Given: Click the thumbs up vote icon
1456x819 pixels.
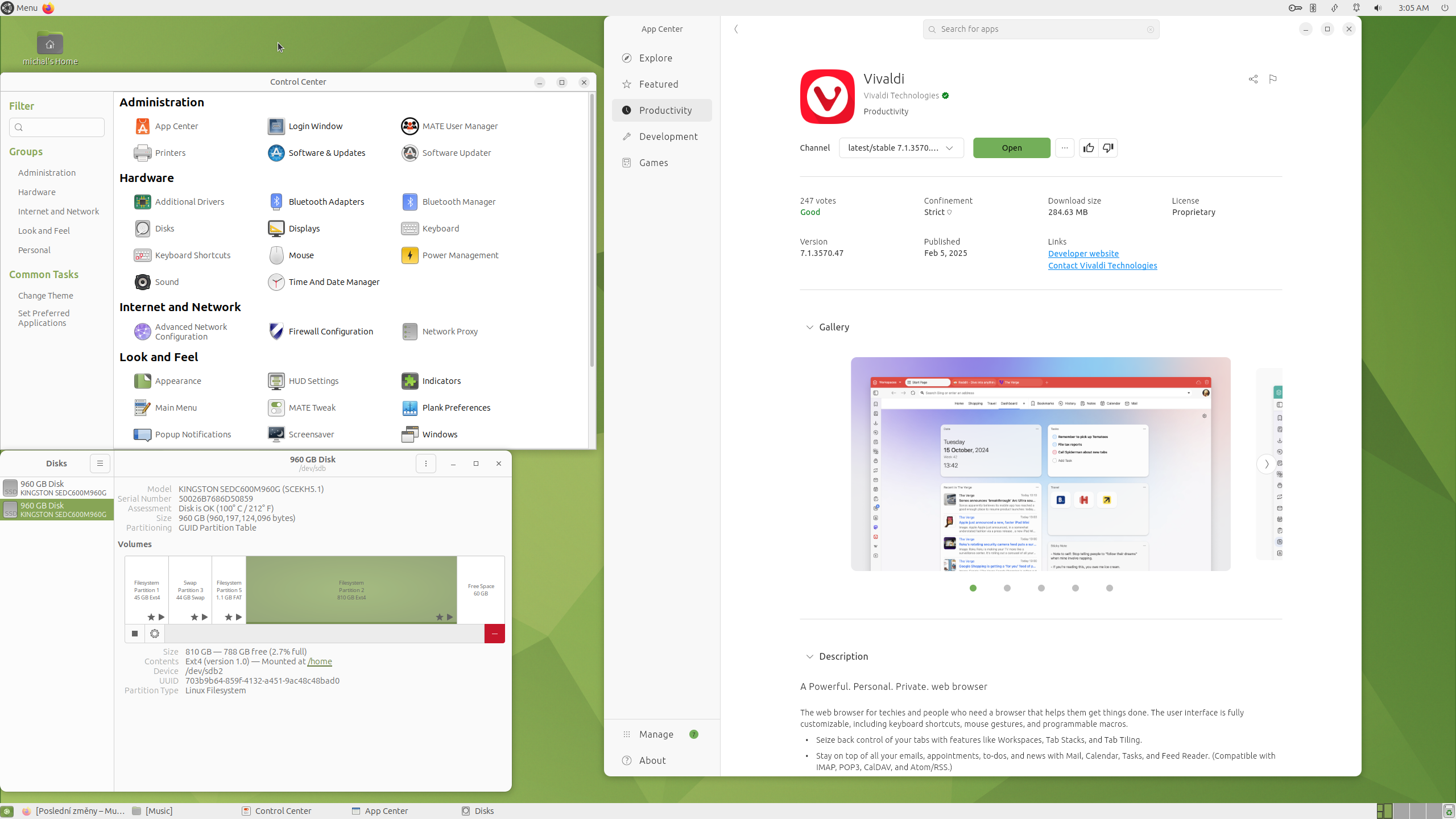Looking at the screenshot, I should coord(1089,148).
